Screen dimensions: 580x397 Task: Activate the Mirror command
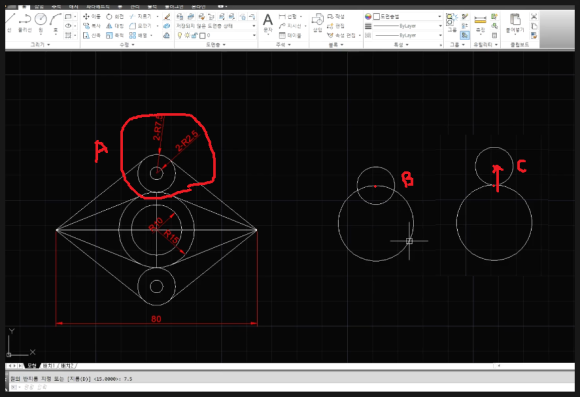coord(115,26)
